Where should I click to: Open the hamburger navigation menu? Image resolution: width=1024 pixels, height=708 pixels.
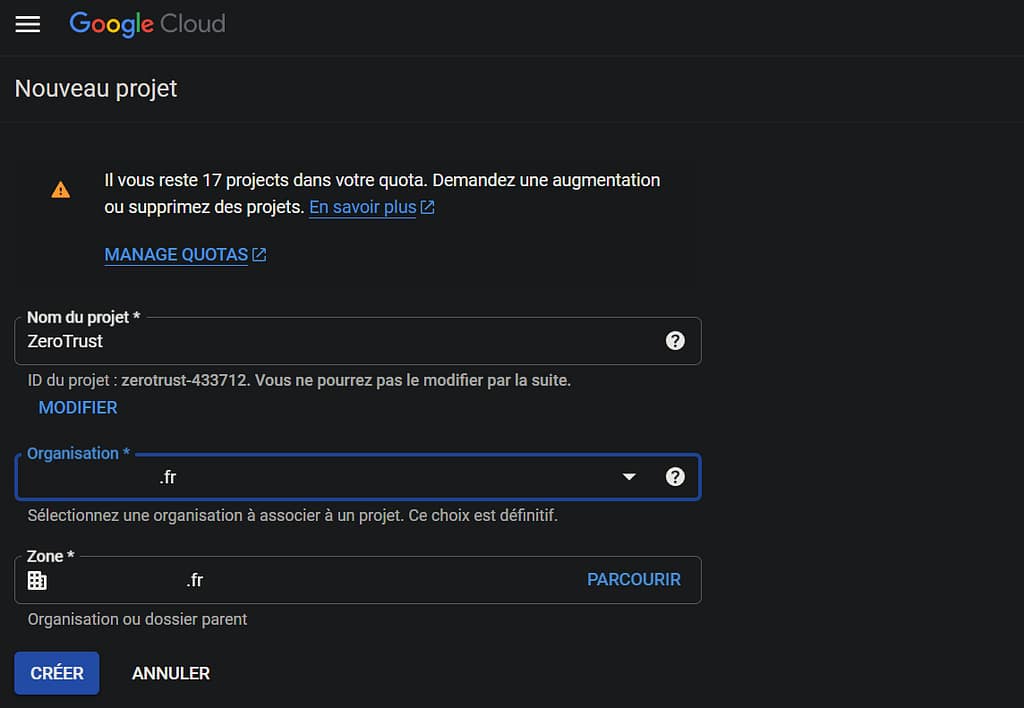pos(28,24)
